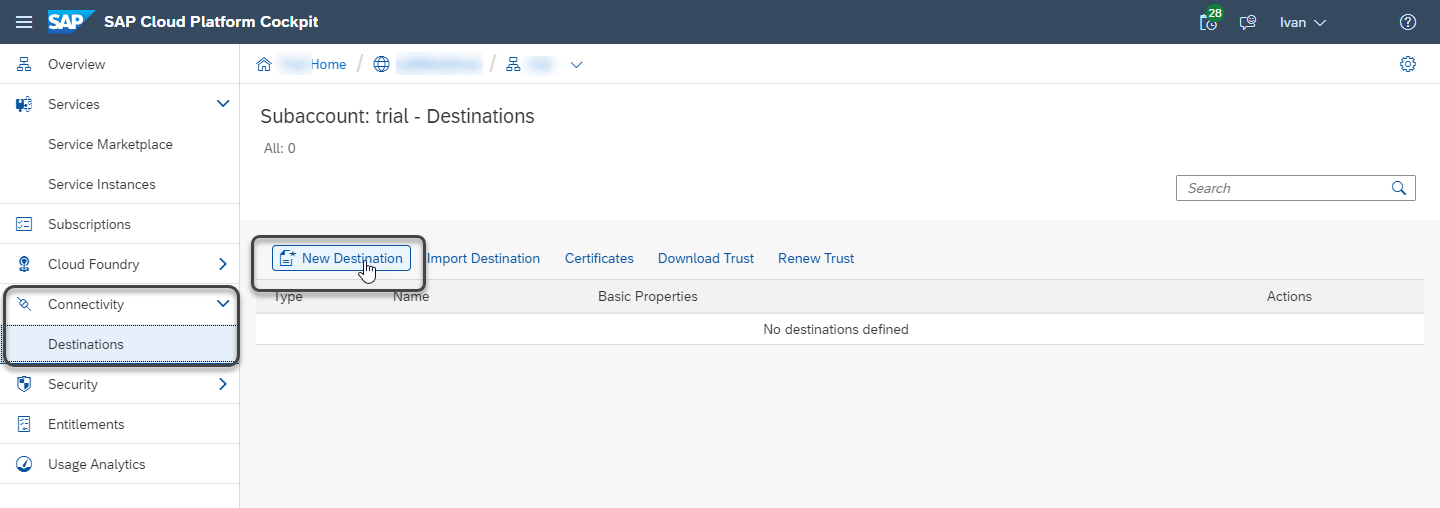1440x508 pixels.
Task: Click the Subscriptions sidebar icon
Action: pyautogui.click(x=25, y=224)
